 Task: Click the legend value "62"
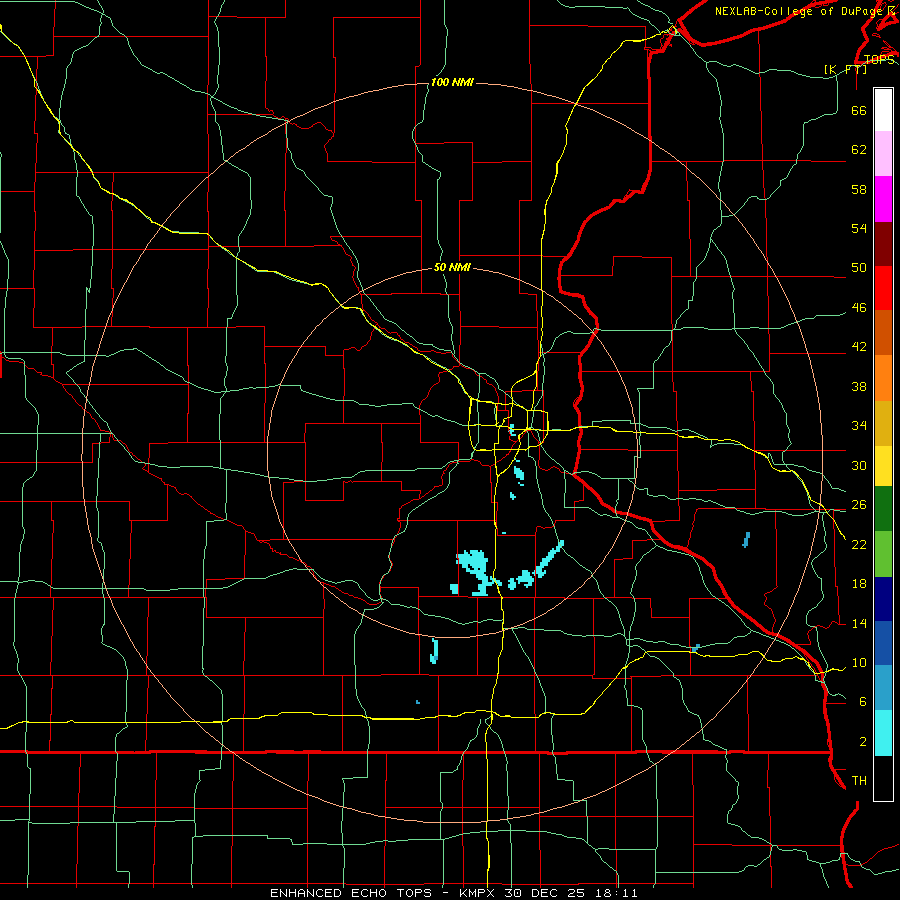coord(859,150)
